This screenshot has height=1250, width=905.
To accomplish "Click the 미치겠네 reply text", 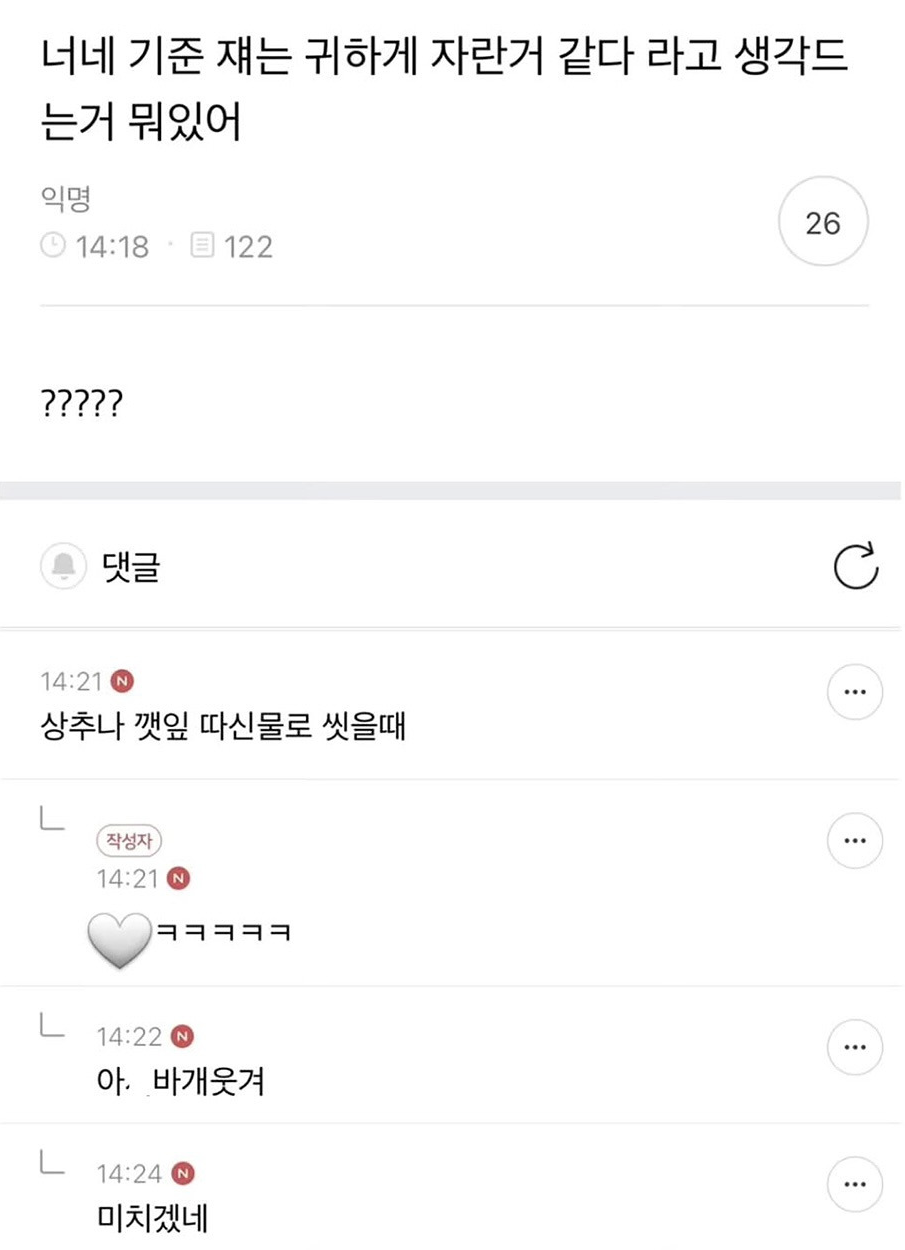I will coord(151,1217).
